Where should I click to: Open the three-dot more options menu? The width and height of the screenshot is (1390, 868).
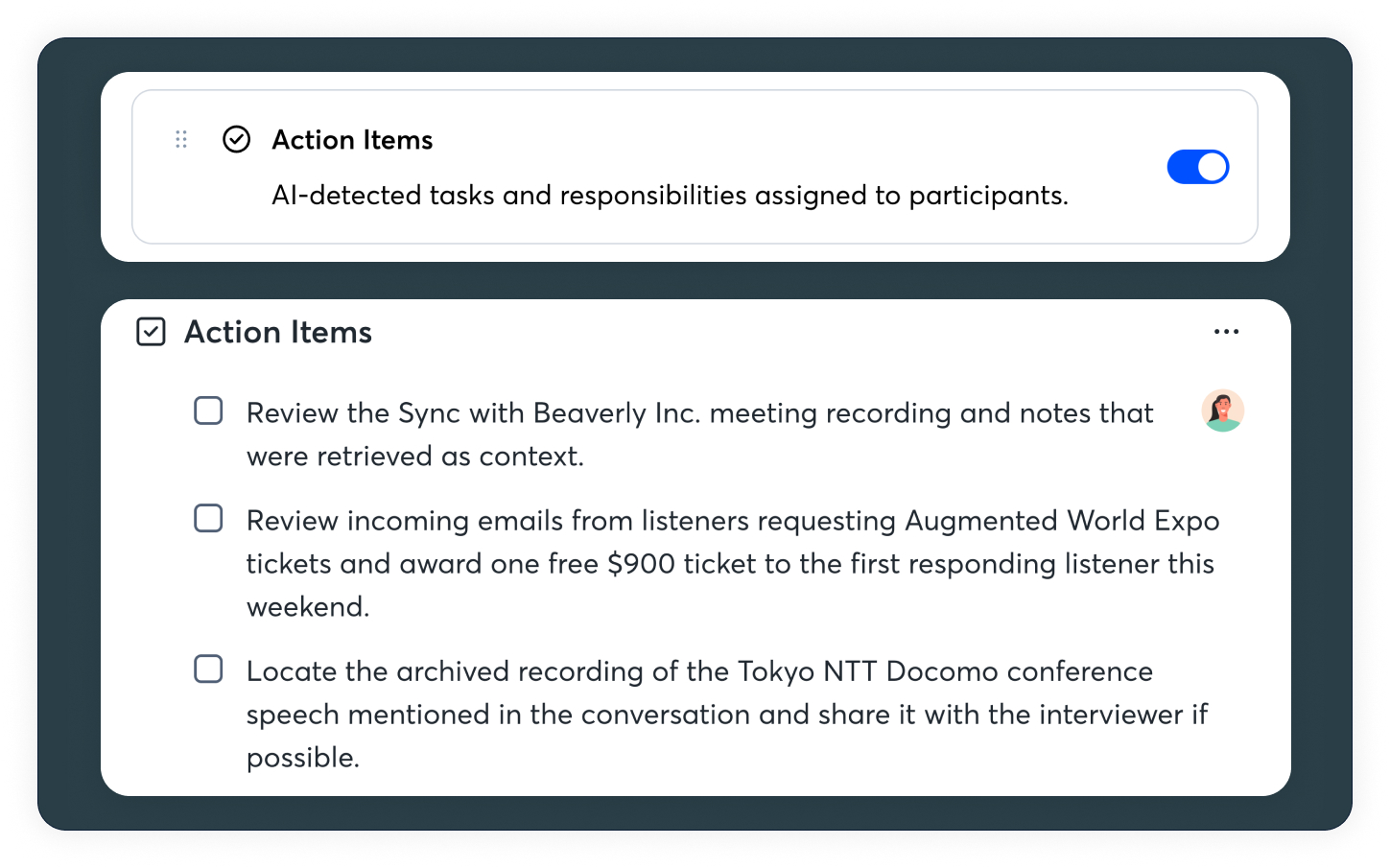(x=1226, y=332)
